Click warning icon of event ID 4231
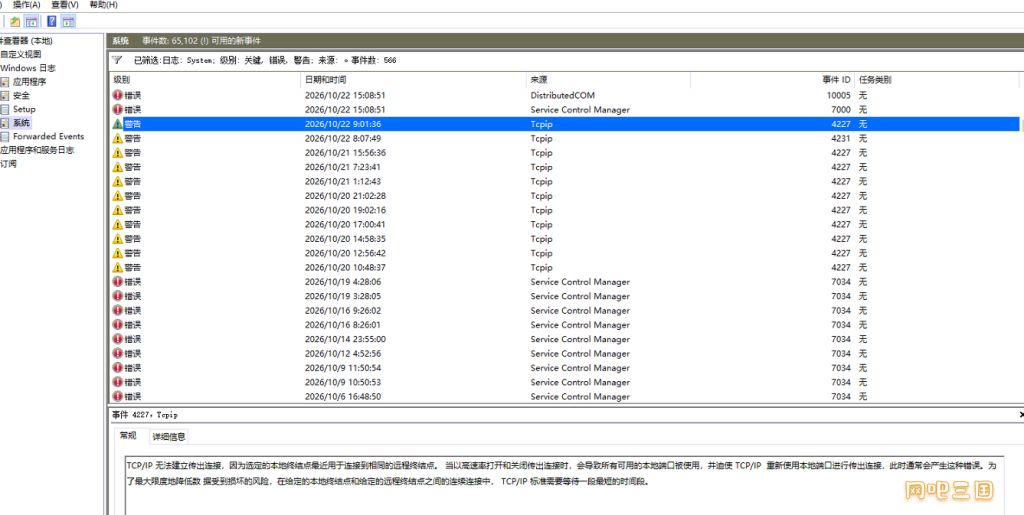Image resolution: width=1024 pixels, height=515 pixels. tap(118, 138)
